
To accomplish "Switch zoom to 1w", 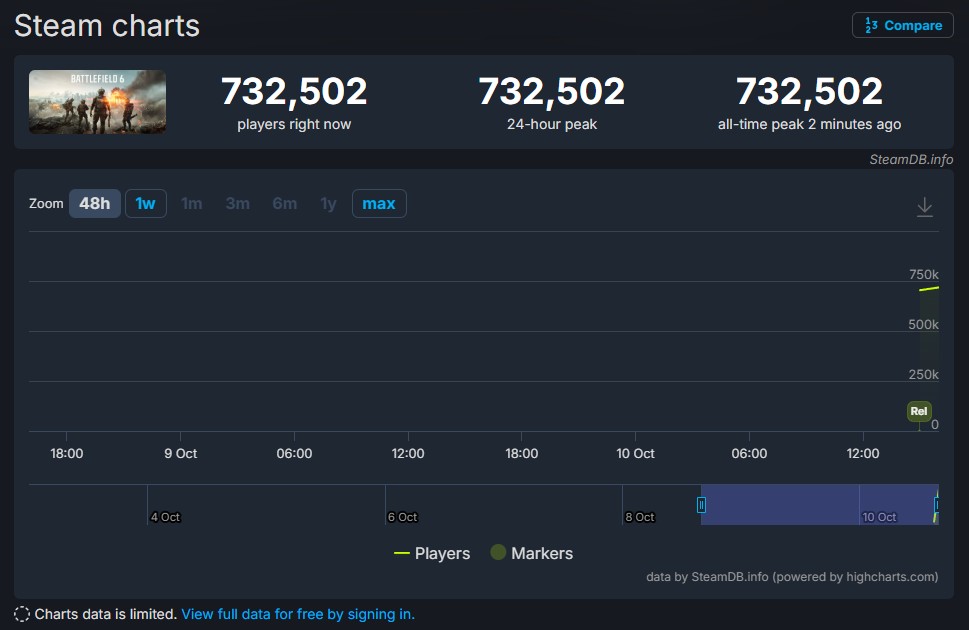I will coord(146,204).
